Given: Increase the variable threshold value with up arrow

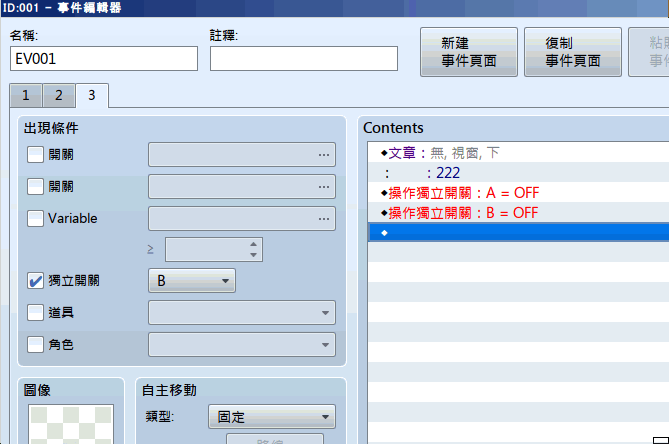Looking at the screenshot, I should click(253, 244).
